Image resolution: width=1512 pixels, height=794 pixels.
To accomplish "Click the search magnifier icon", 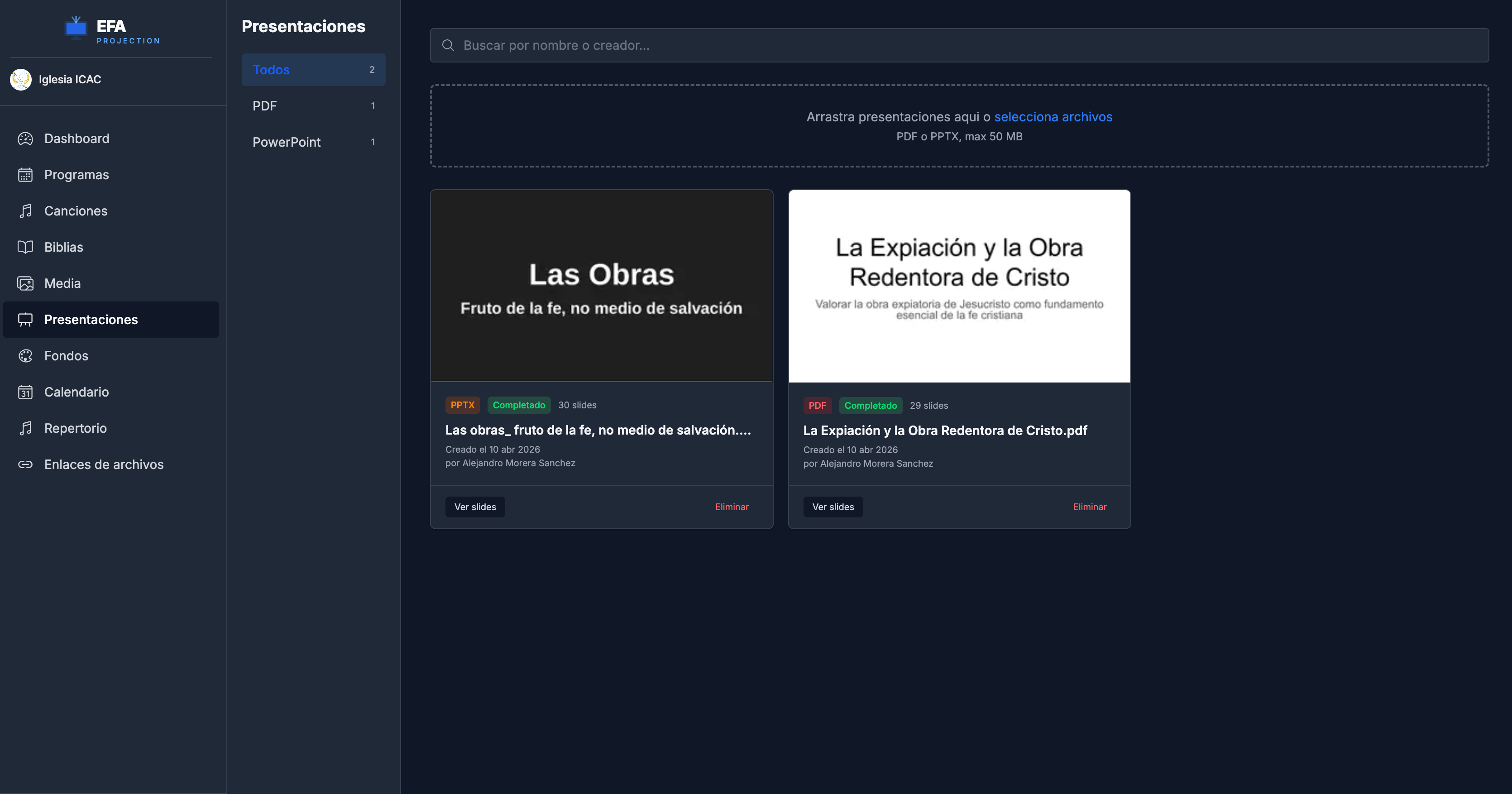I will pos(448,45).
